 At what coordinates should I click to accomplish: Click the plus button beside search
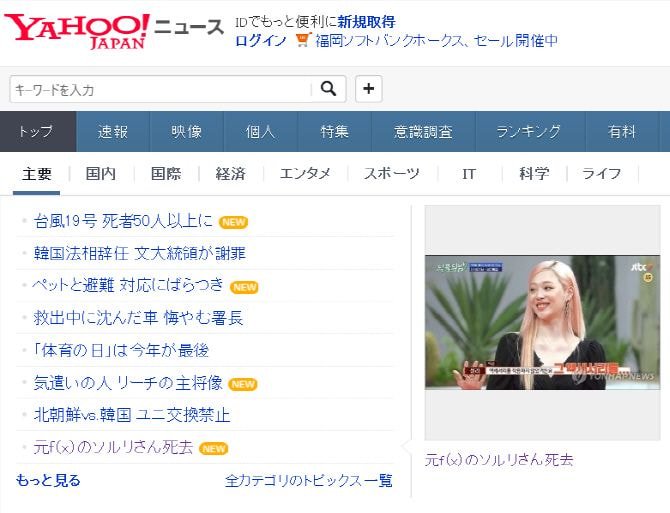pyautogui.click(x=369, y=89)
